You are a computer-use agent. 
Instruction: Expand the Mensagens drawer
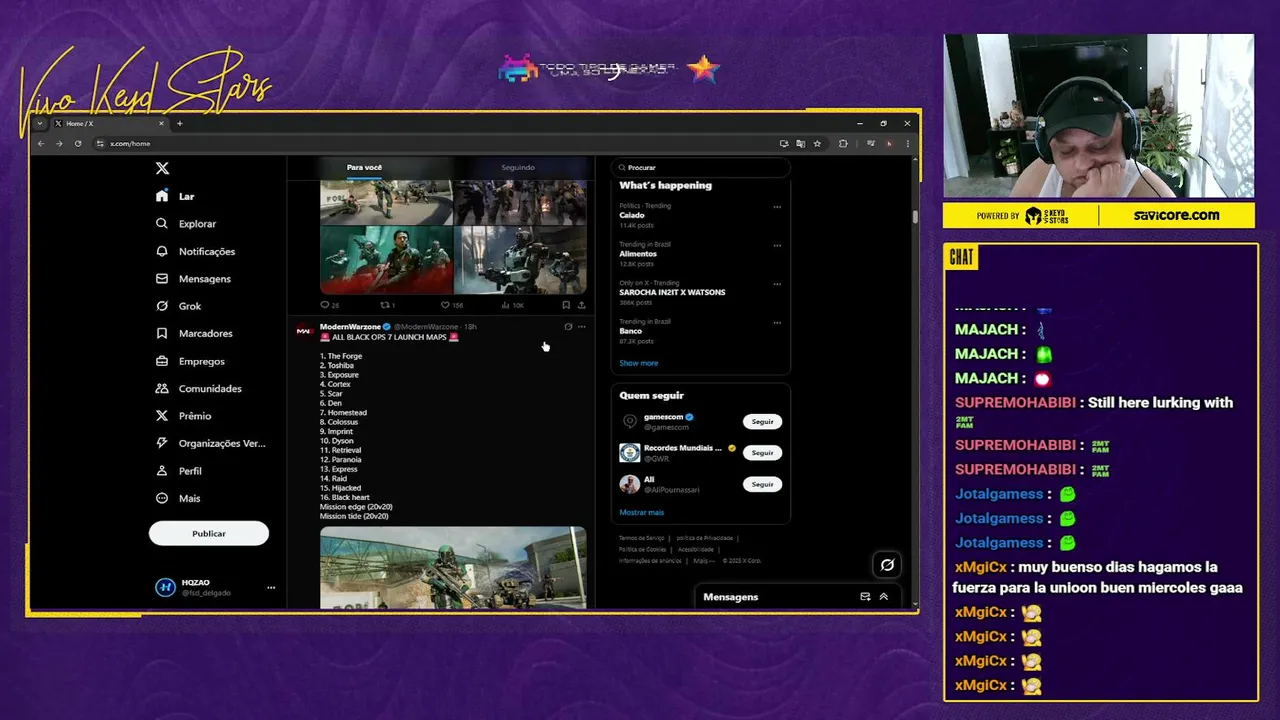883,597
